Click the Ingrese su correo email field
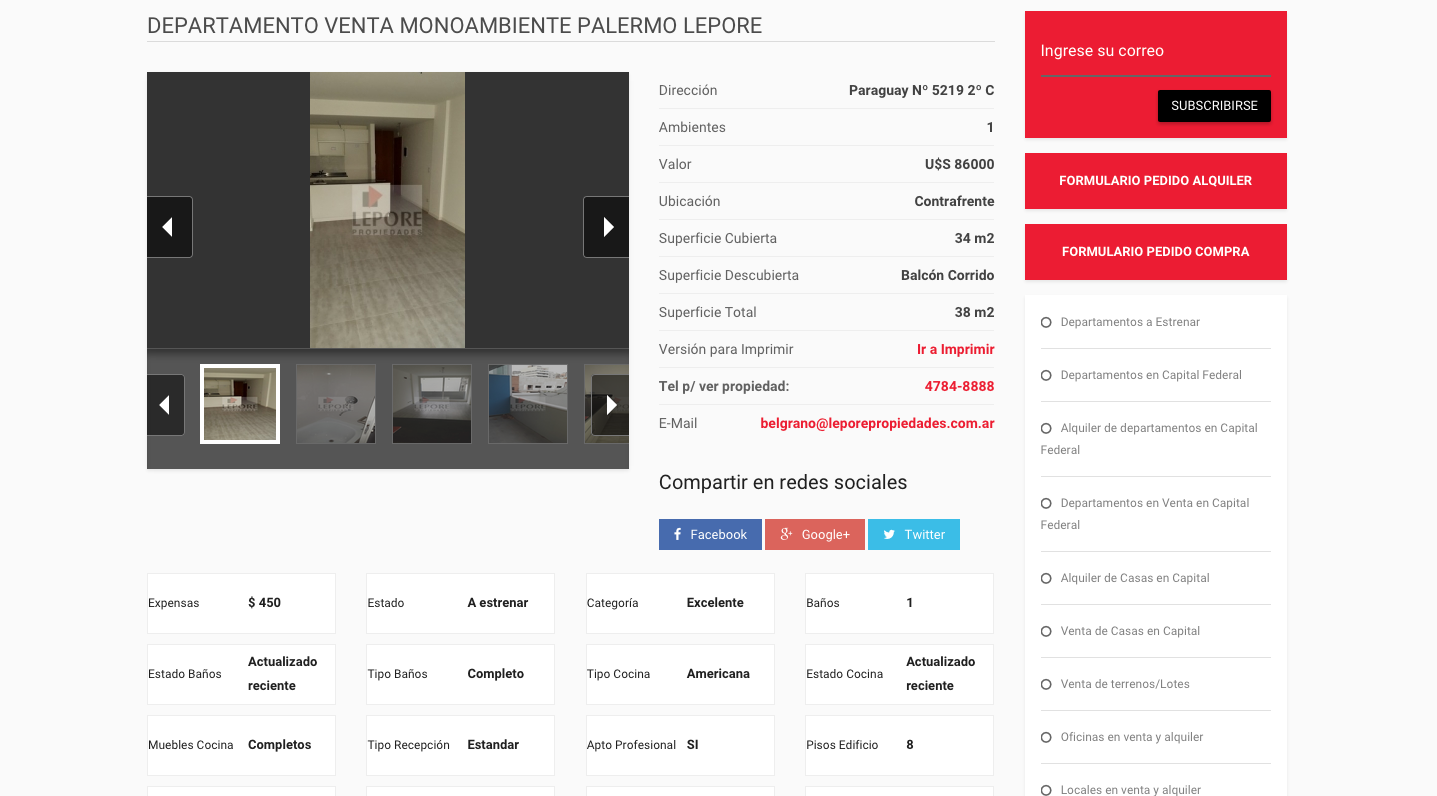This screenshot has height=796, width=1437. 1156,52
